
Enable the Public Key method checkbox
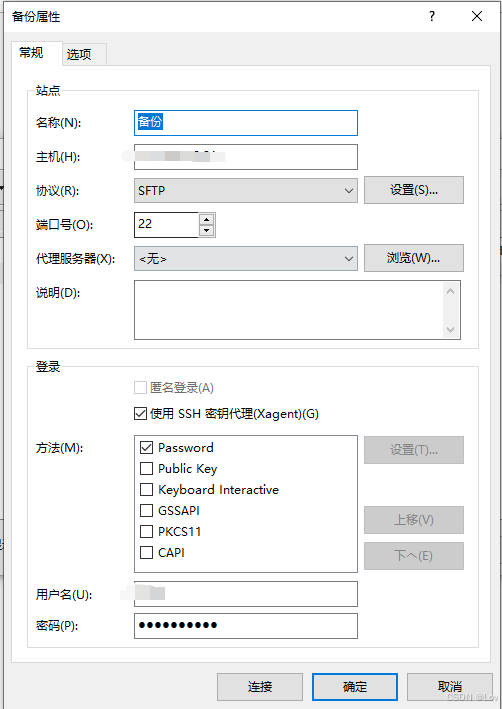click(x=146, y=468)
